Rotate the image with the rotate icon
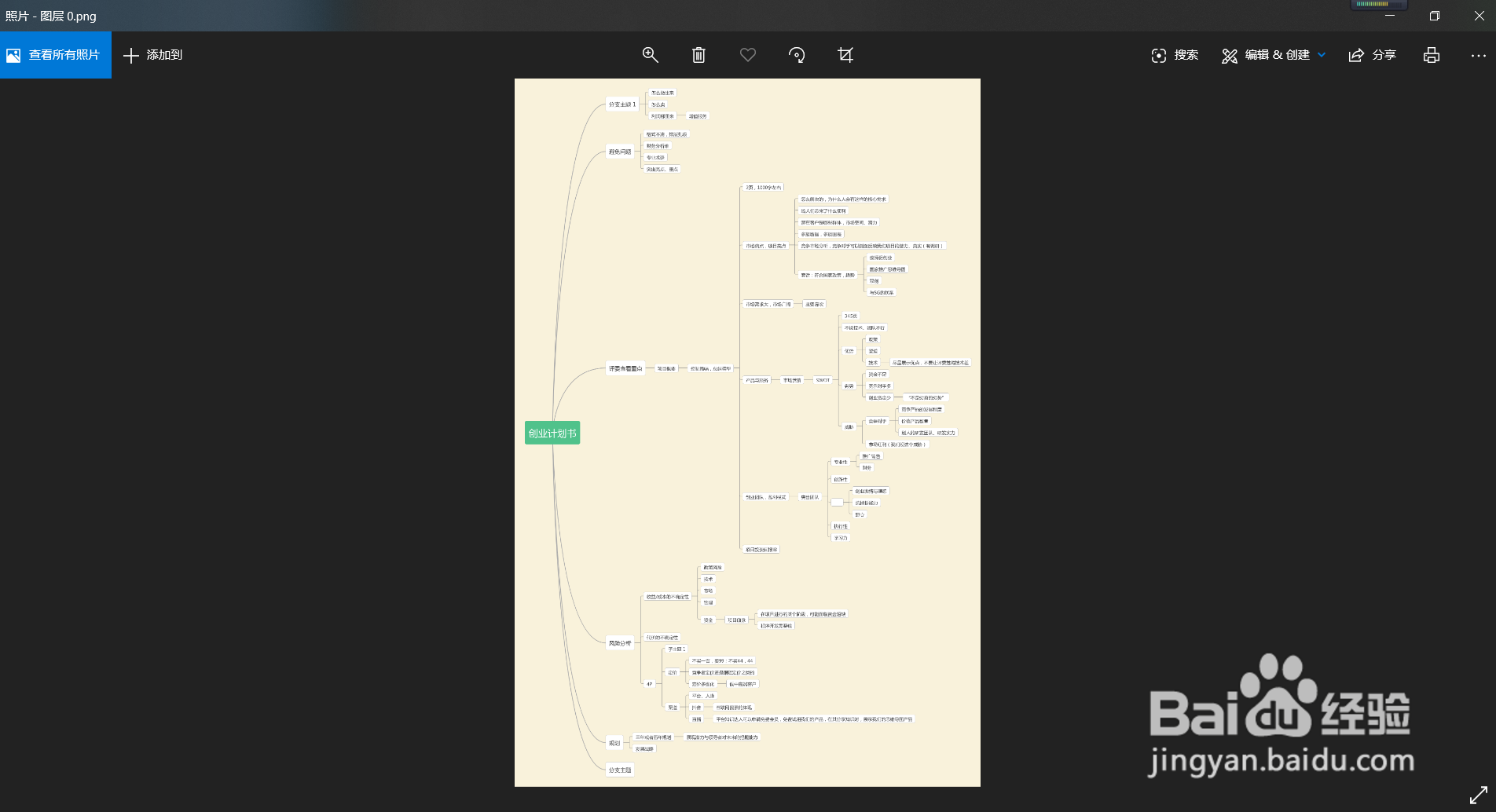The image size is (1496, 812). coord(797,55)
